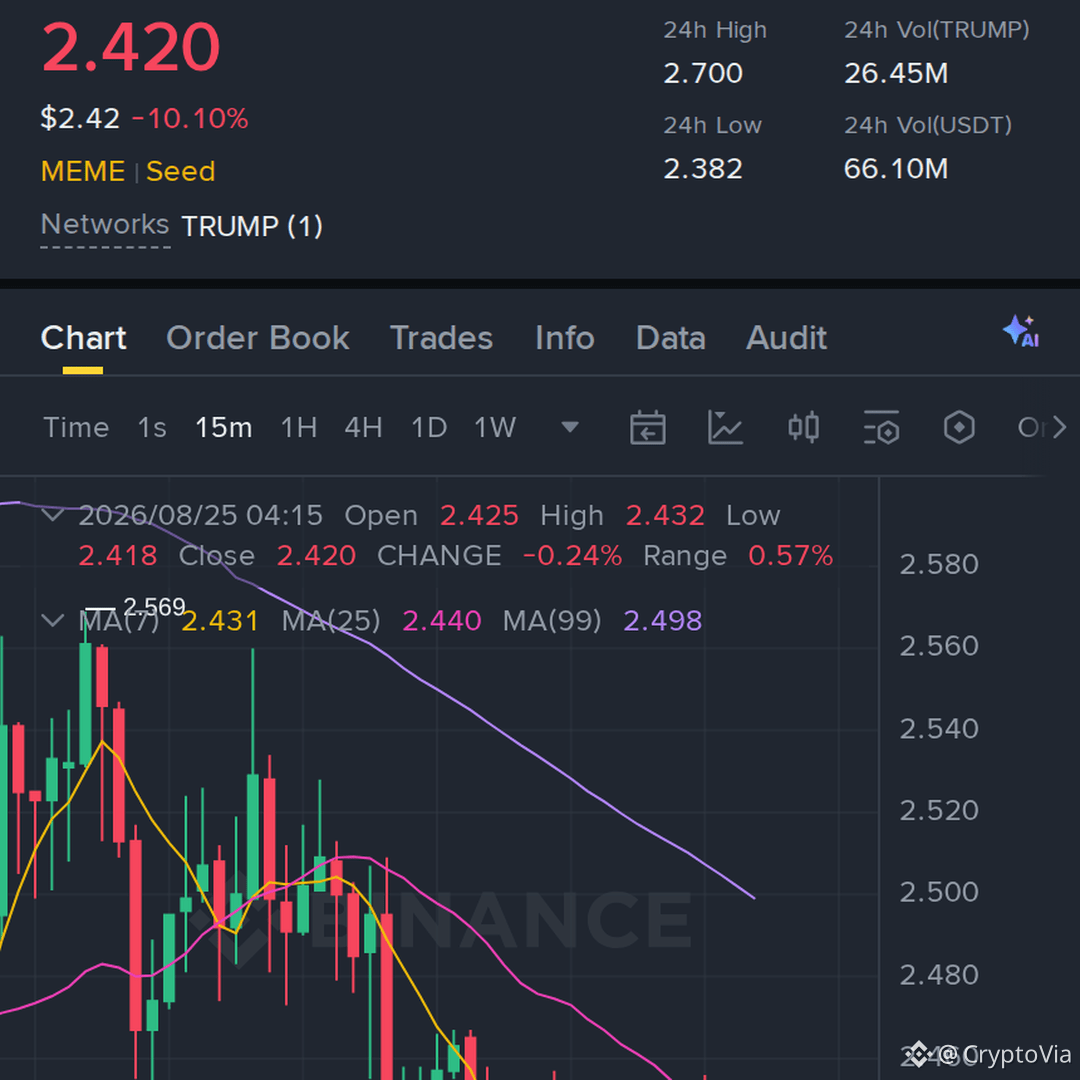The width and height of the screenshot is (1080, 1080).
Task: Click the TRUMP (1) network value
Action: [252, 227]
